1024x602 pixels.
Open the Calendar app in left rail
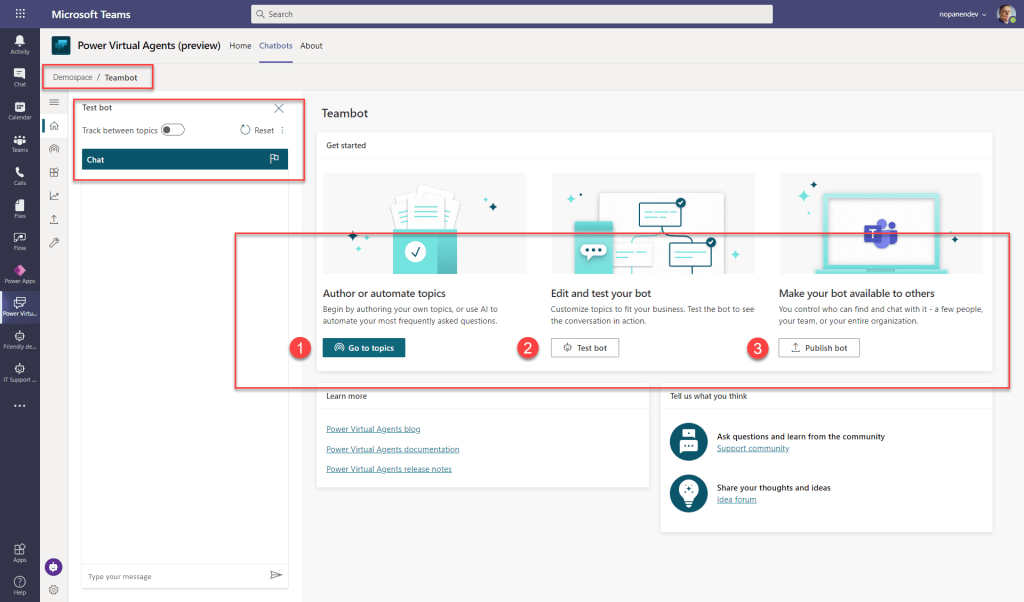click(20, 109)
